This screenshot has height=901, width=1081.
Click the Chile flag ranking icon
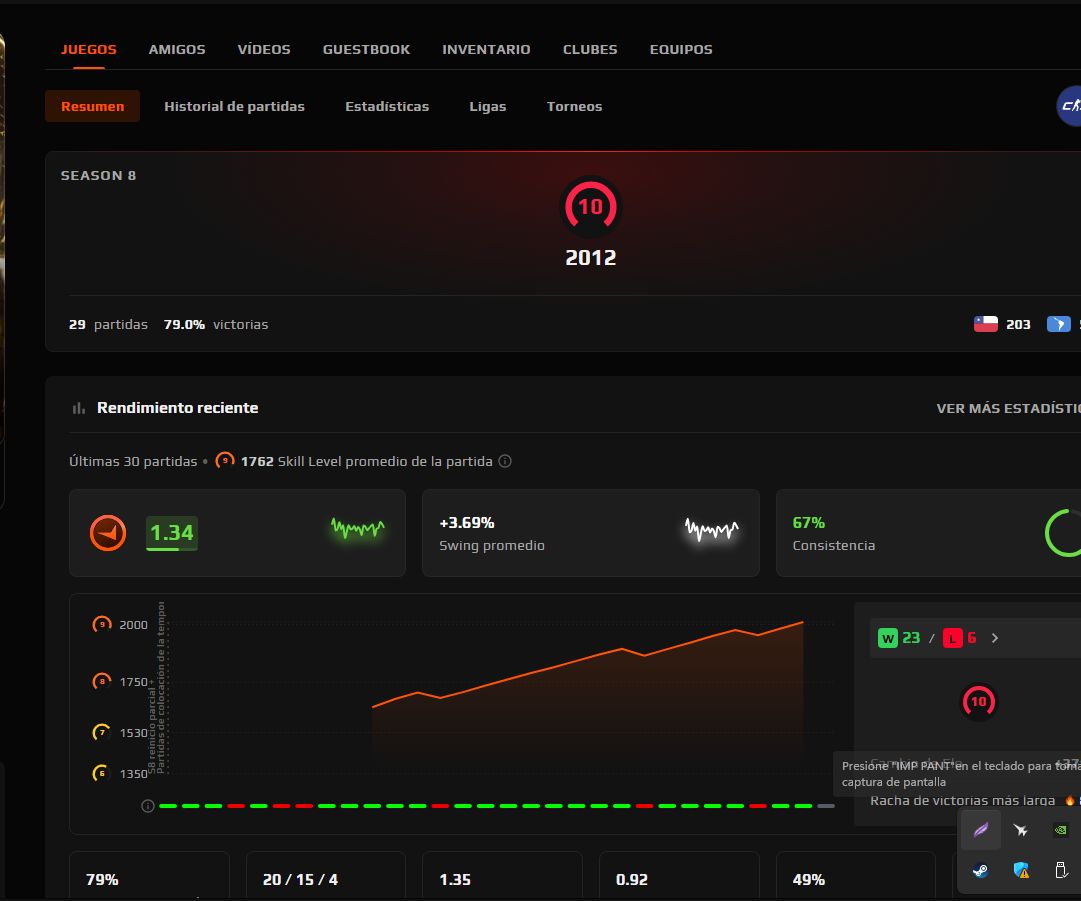point(985,324)
